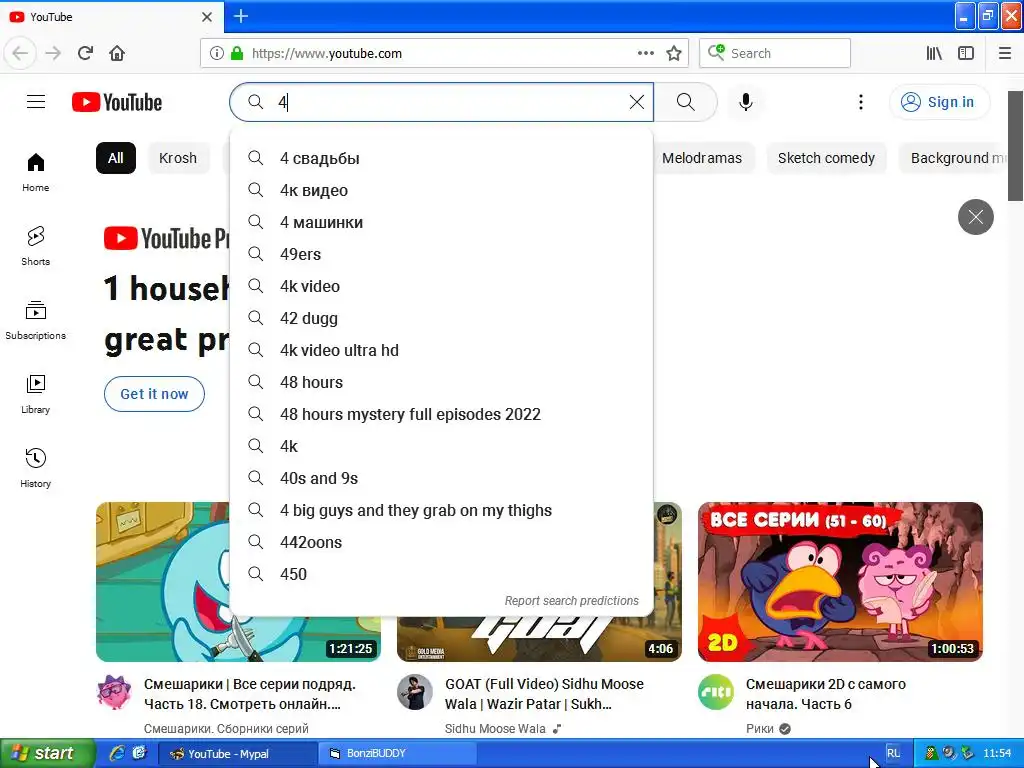Choose suggestion "4к видео"
Screen dimensions: 1024x768
pyautogui.click(x=441, y=190)
